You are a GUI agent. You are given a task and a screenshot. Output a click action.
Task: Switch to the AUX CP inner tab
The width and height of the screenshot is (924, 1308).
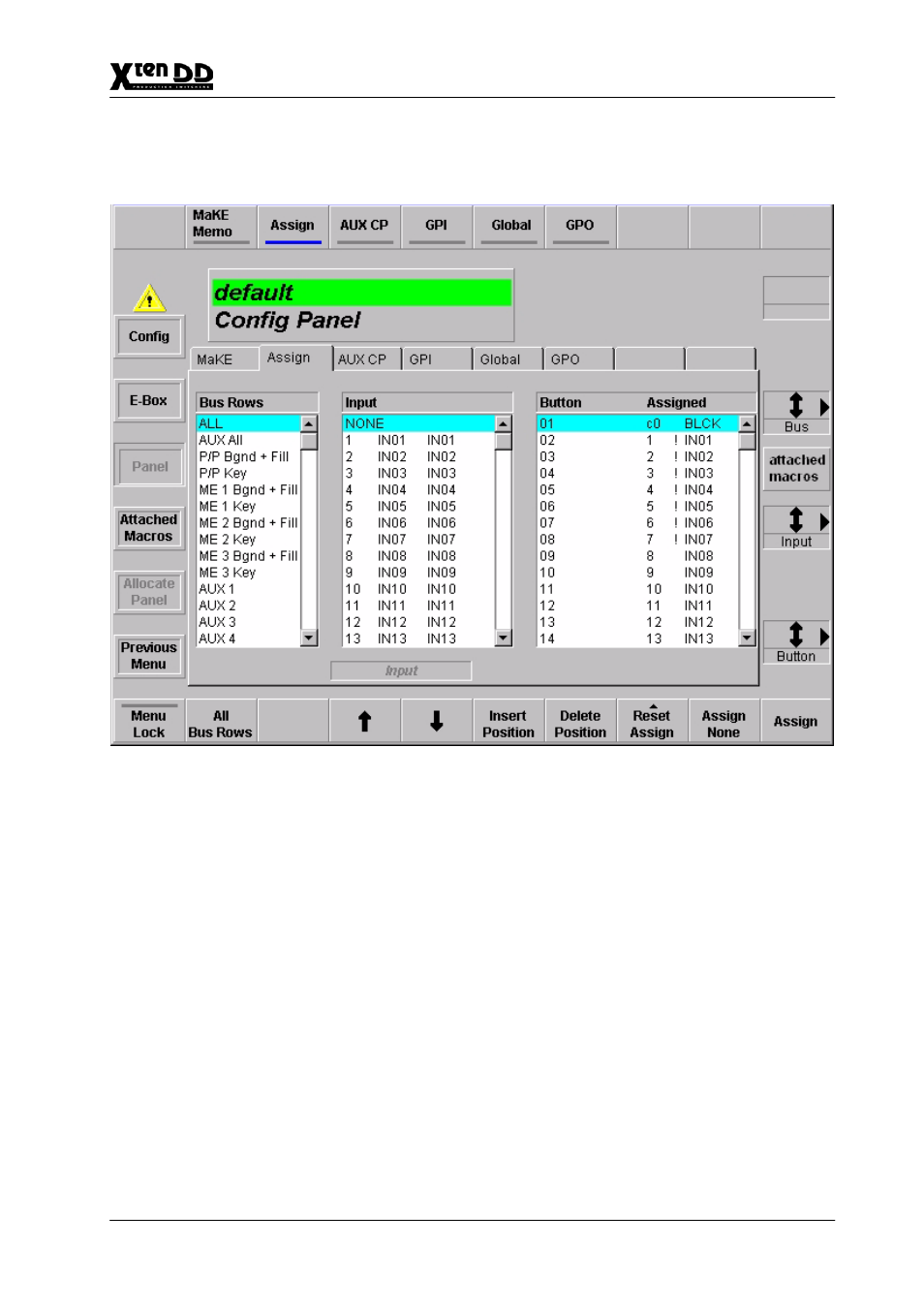[363, 359]
